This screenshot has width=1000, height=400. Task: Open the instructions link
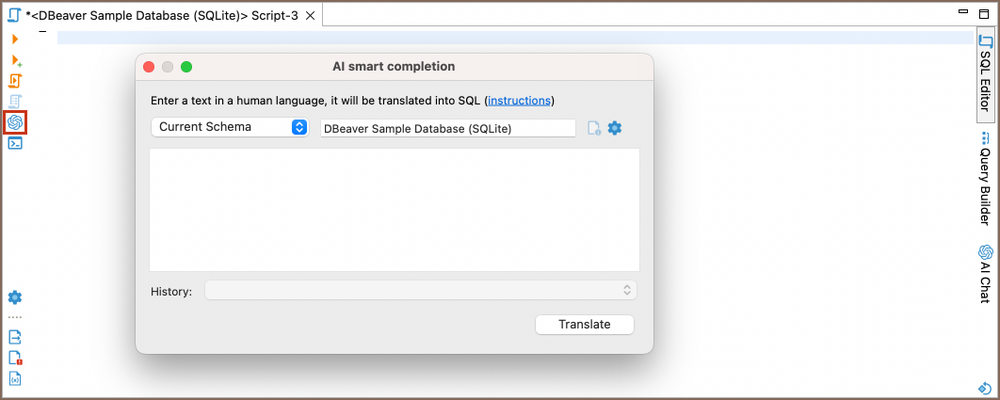tap(518, 101)
